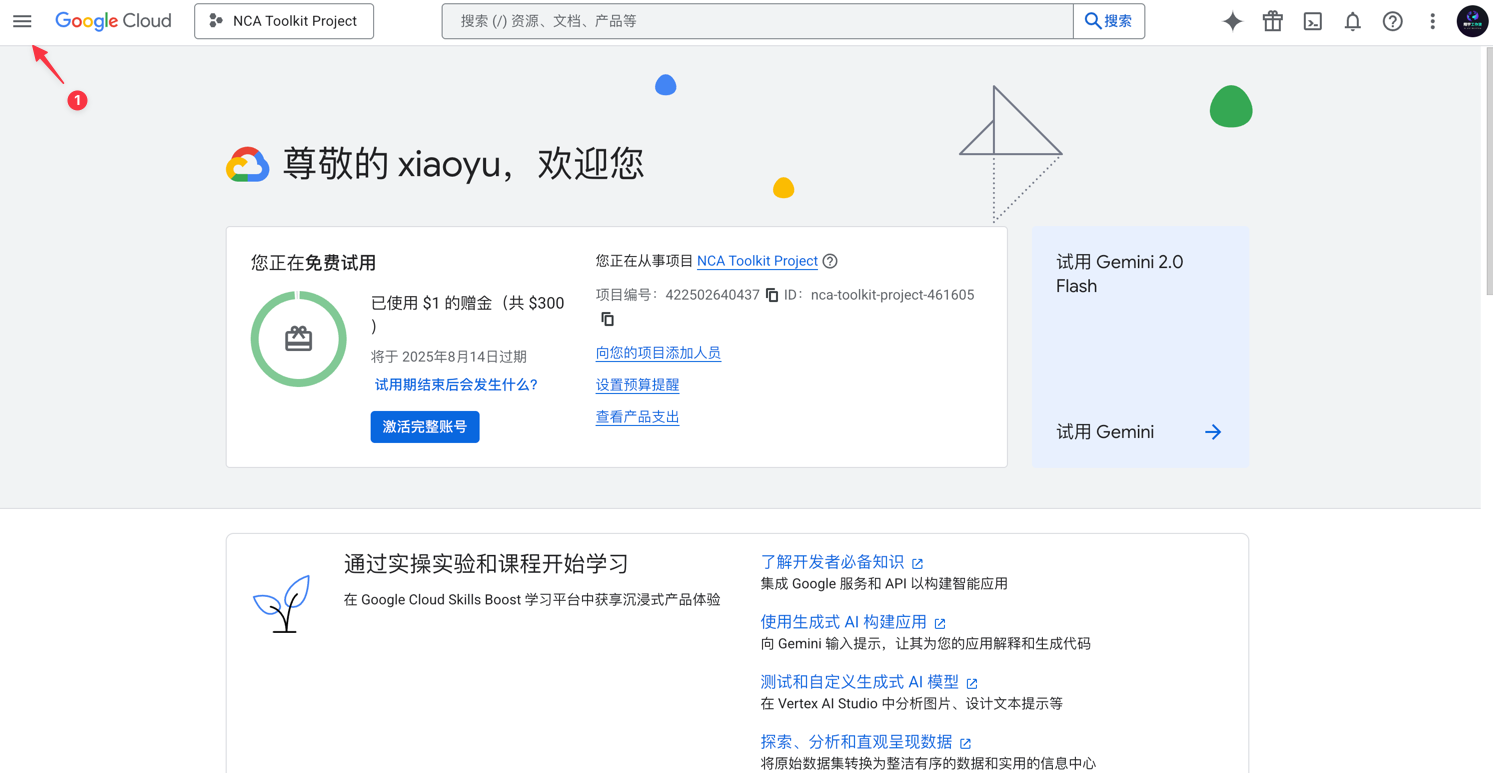Click the 搜索 search button
Image resolution: width=1493 pixels, height=773 pixels.
coord(1109,20)
